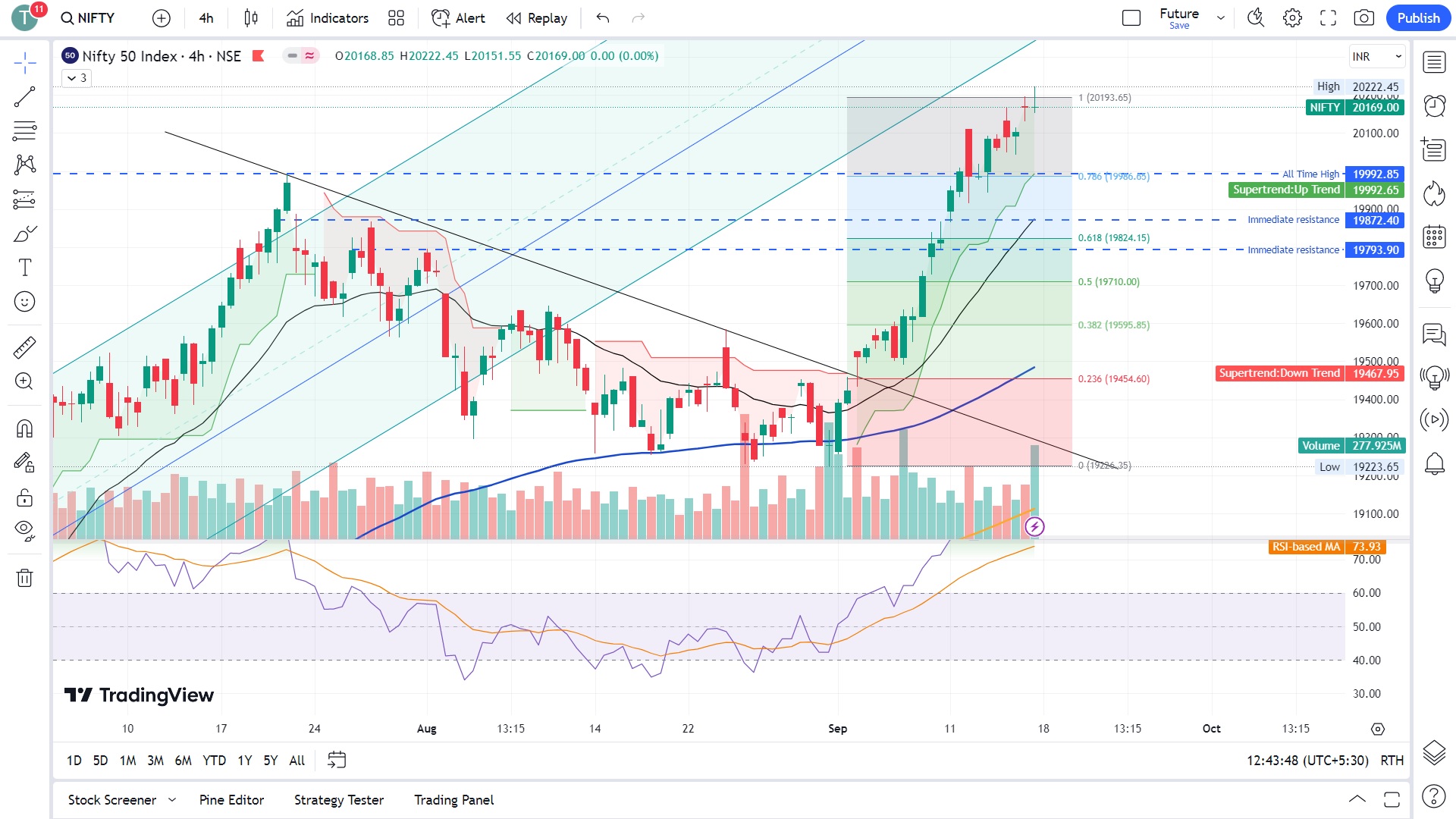Toggle the magnet snap mode
The height and width of the screenshot is (819, 1456).
tap(24, 428)
